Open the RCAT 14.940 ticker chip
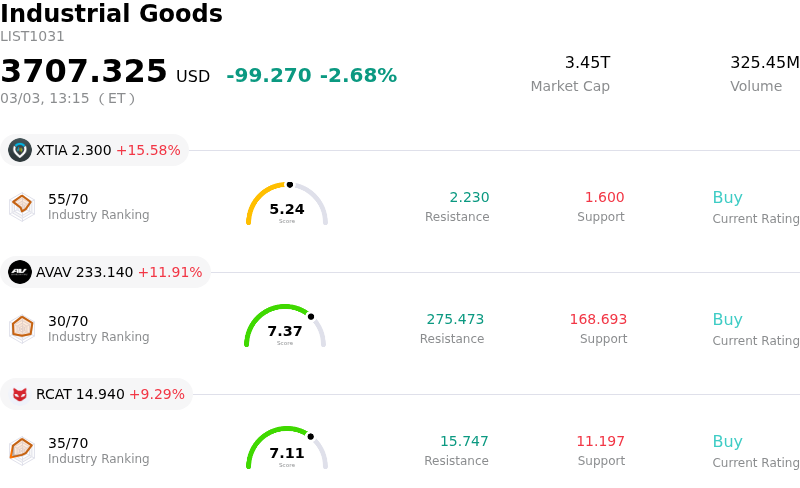The width and height of the screenshot is (800, 488). (x=97, y=394)
